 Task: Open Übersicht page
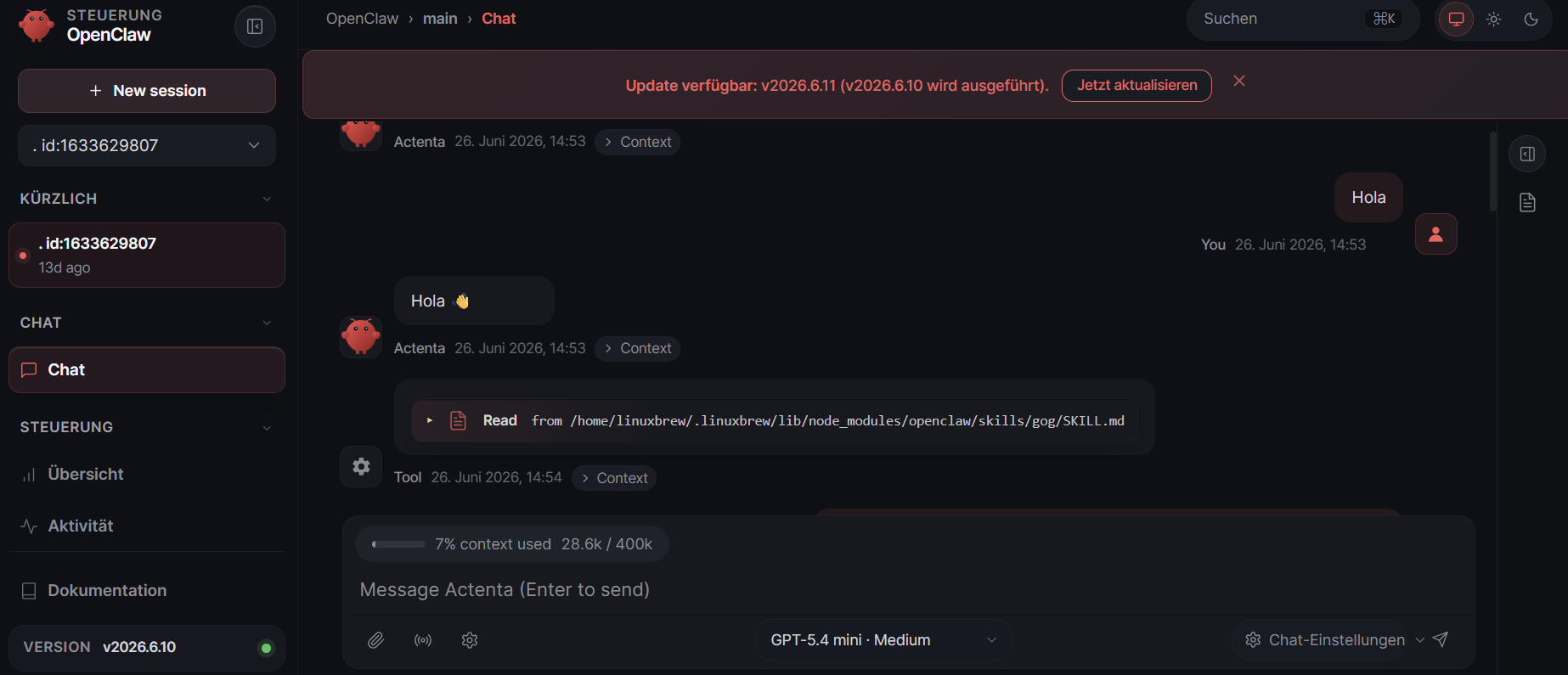[147, 474]
